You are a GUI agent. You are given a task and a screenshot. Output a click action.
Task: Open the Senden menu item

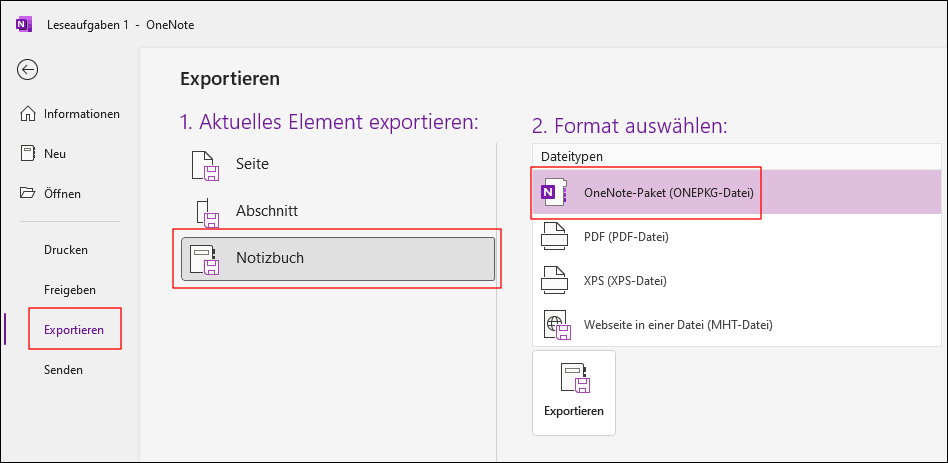pyautogui.click(x=63, y=370)
